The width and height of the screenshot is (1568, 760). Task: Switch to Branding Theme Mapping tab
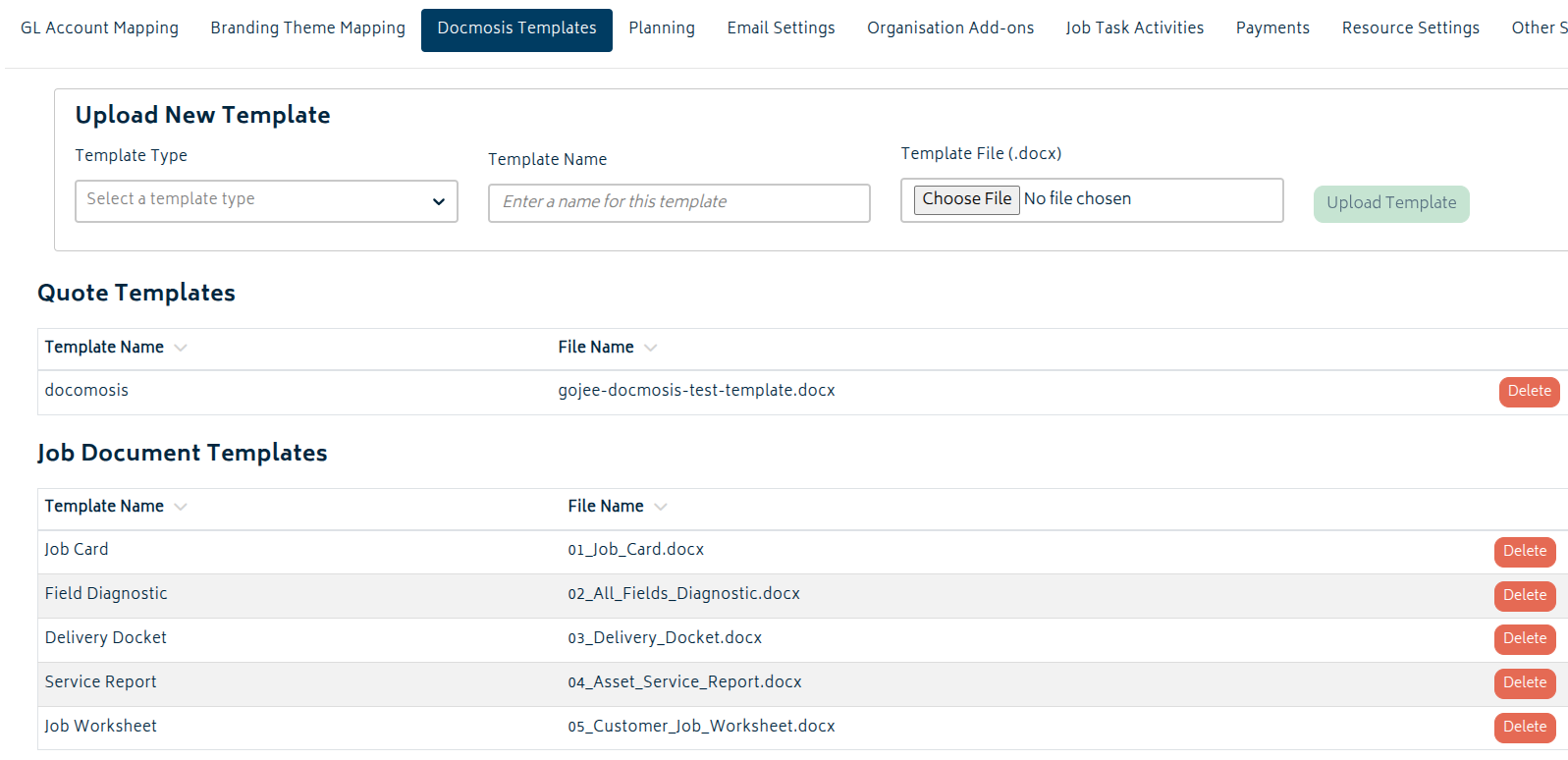coord(307,28)
